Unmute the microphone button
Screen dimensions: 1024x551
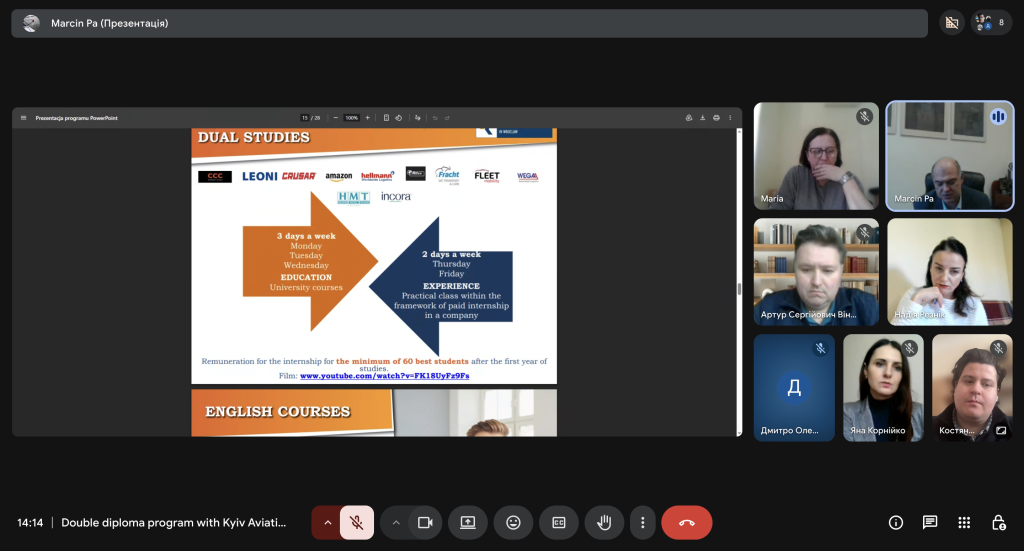(x=356, y=522)
